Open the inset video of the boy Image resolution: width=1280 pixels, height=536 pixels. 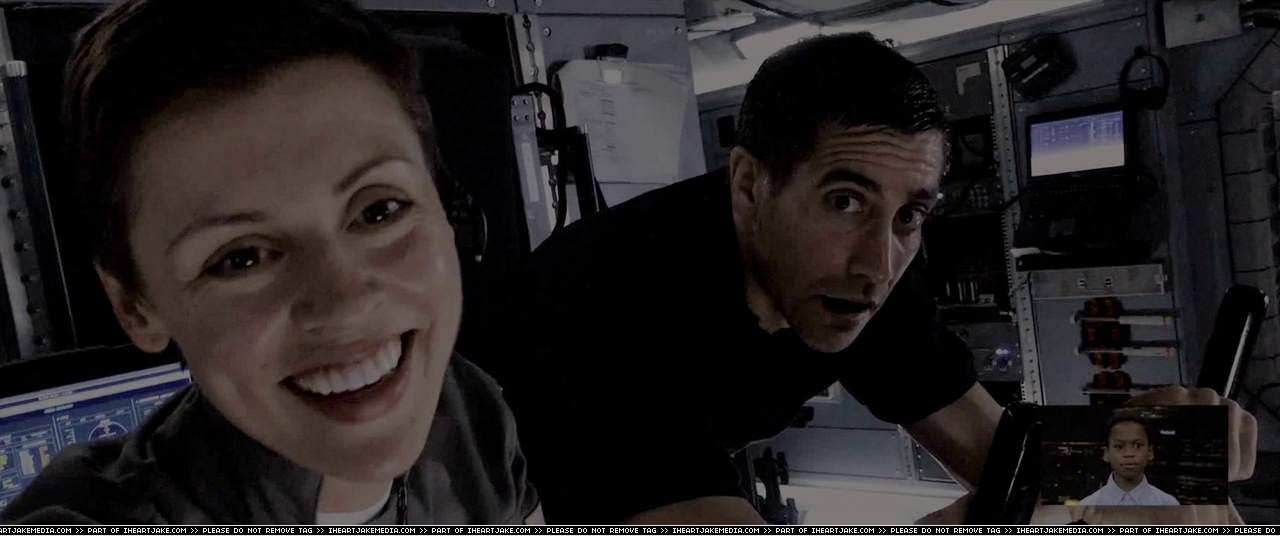(1133, 455)
